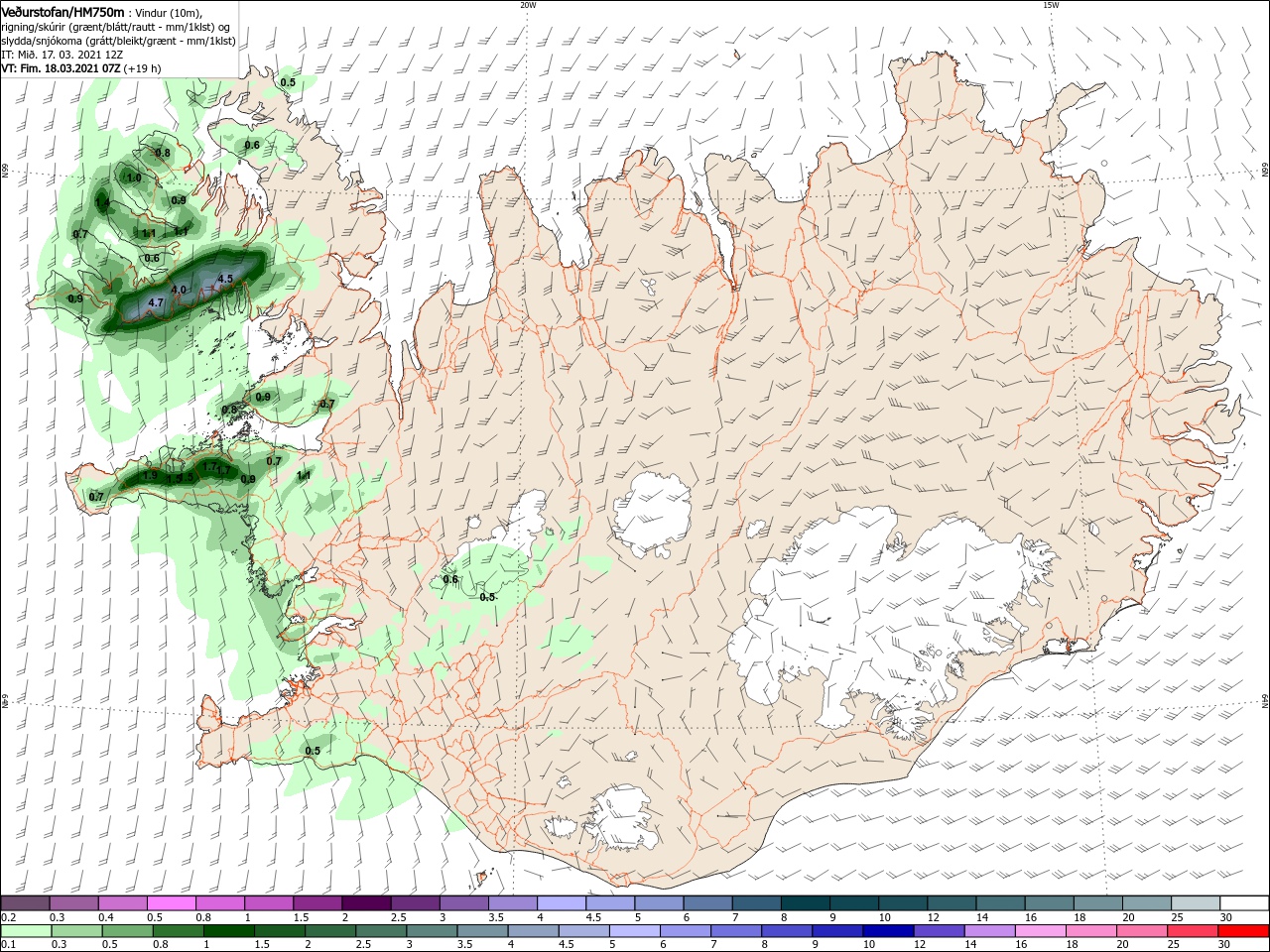Click the 20W longitude label

click(528, 5)
